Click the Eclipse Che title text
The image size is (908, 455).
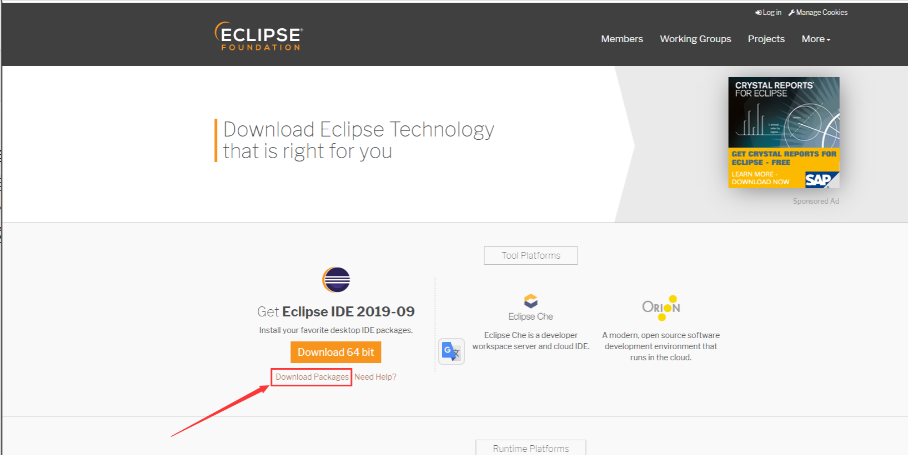point(530,317)
